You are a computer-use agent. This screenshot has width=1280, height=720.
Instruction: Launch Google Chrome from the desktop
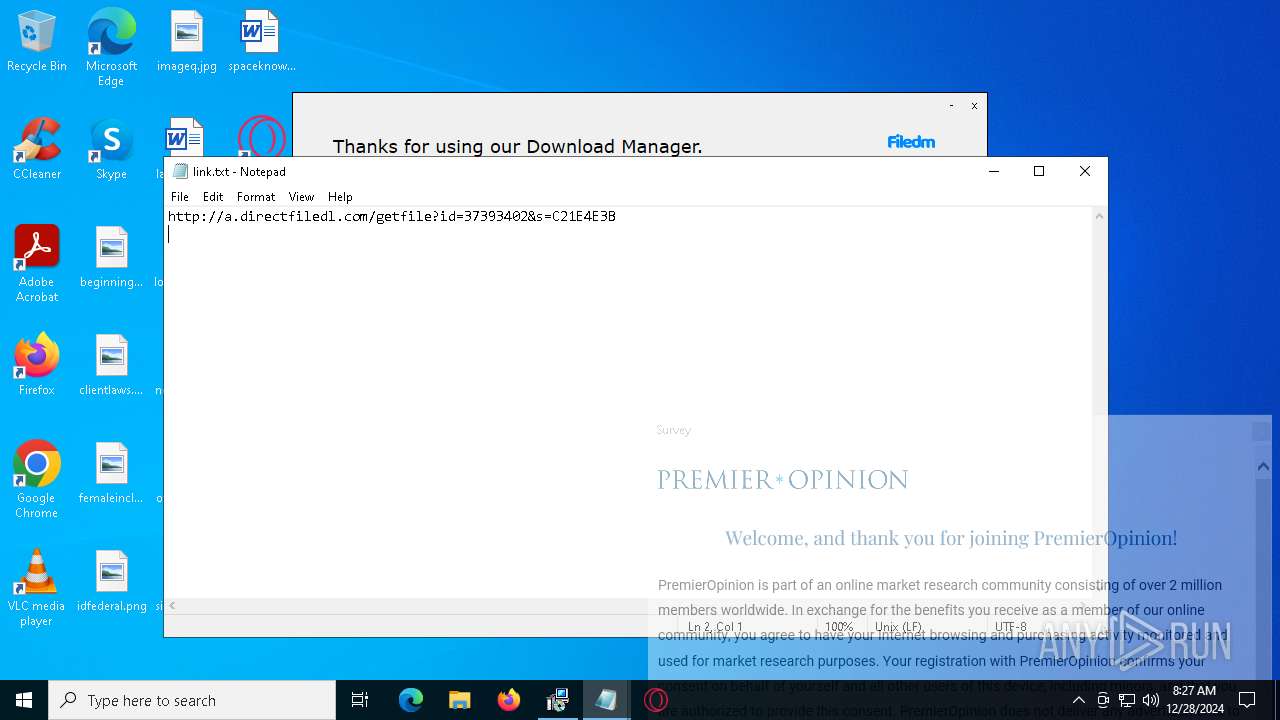pos(37,480)
